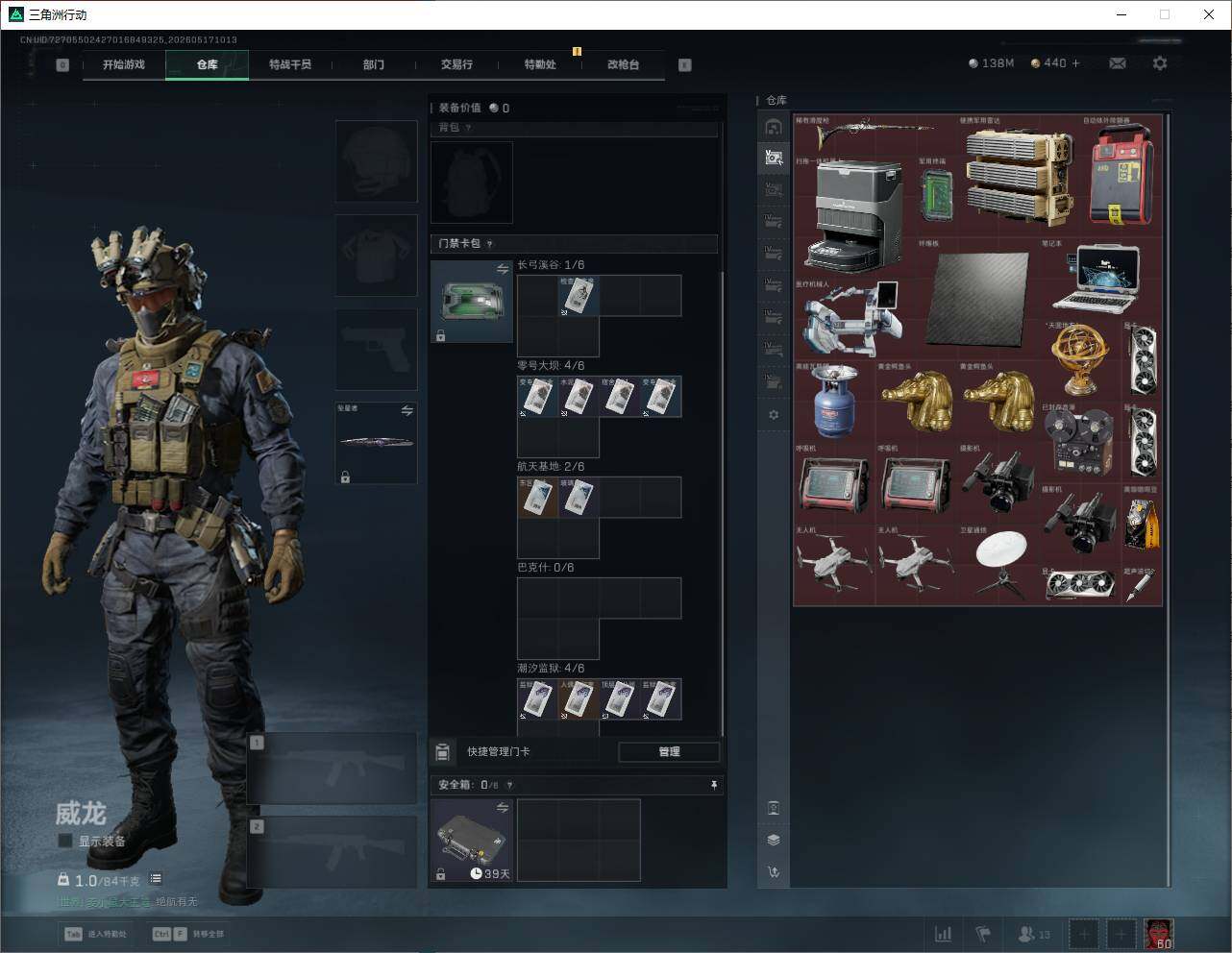
Task: Select the 便携军用雷达 item
Action: pyautogui.click(x=1019, y=176)
